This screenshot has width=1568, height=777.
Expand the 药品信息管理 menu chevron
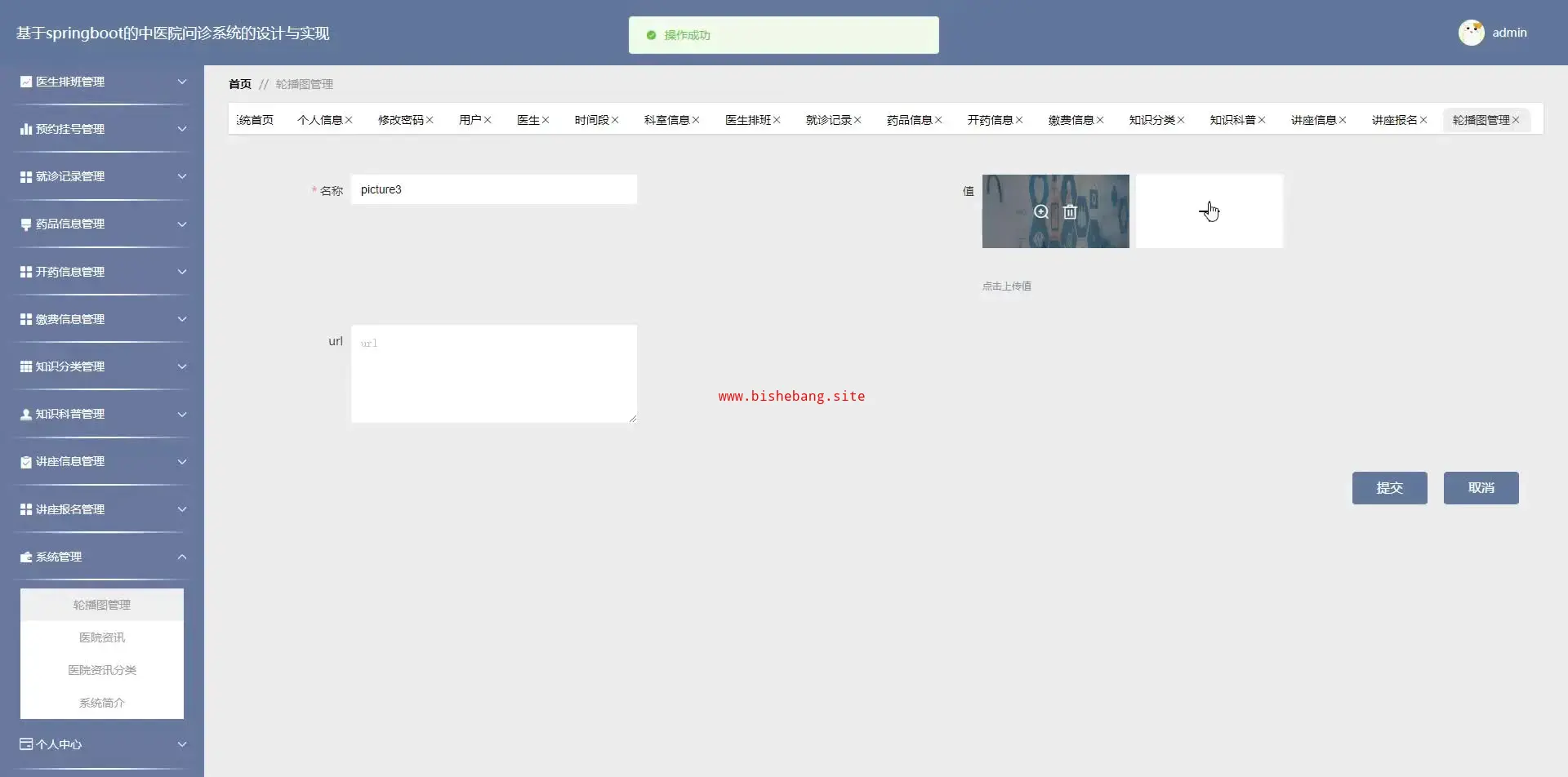(x=182, y=224)
